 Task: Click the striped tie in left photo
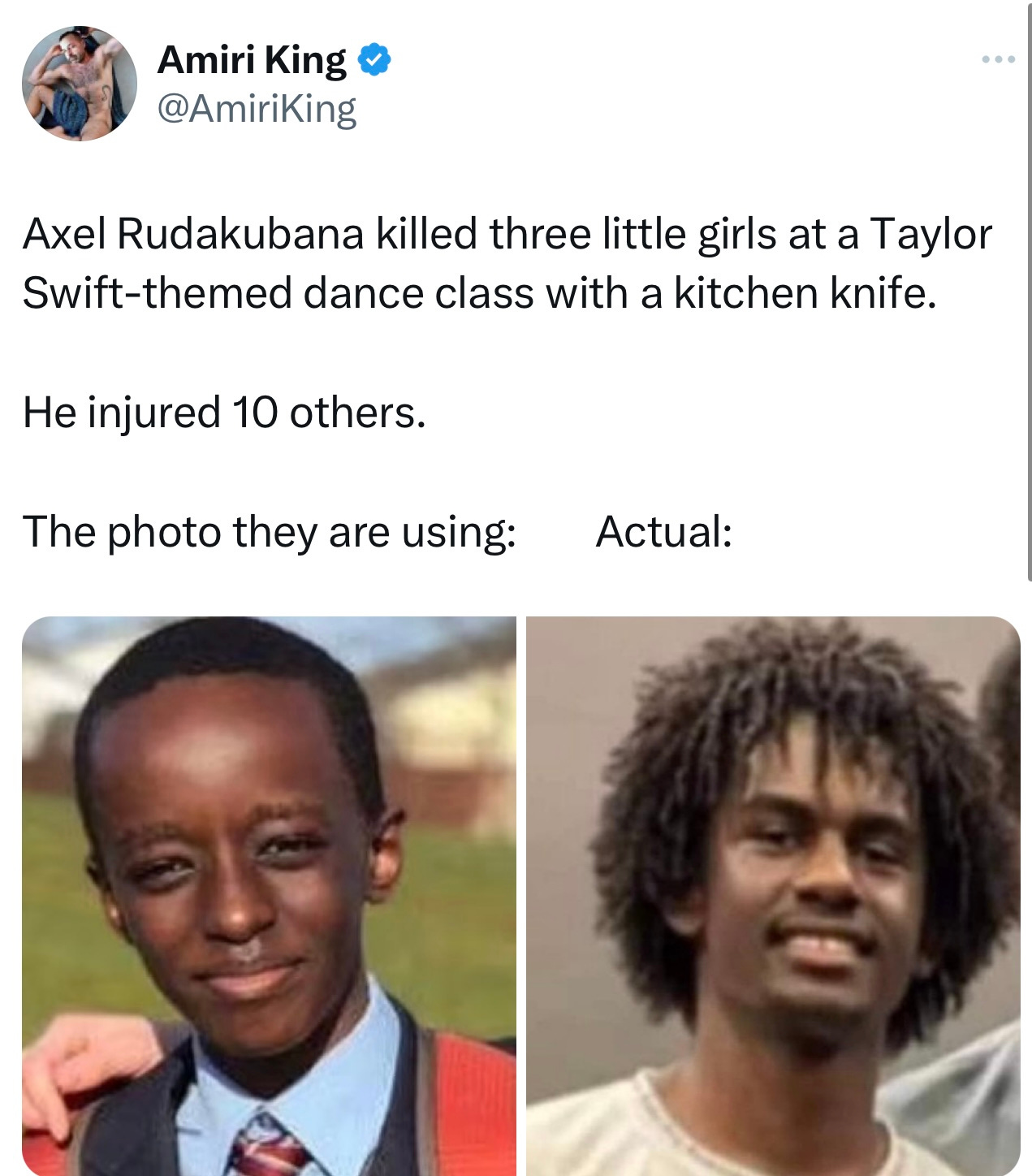[269, 1146]
